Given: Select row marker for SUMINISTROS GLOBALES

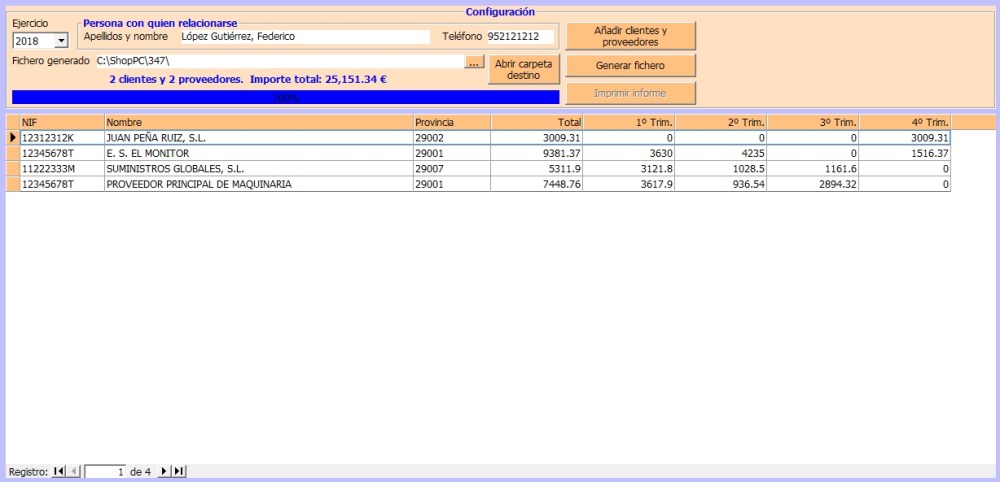Looking at the screenshot, I should (13, 169).
